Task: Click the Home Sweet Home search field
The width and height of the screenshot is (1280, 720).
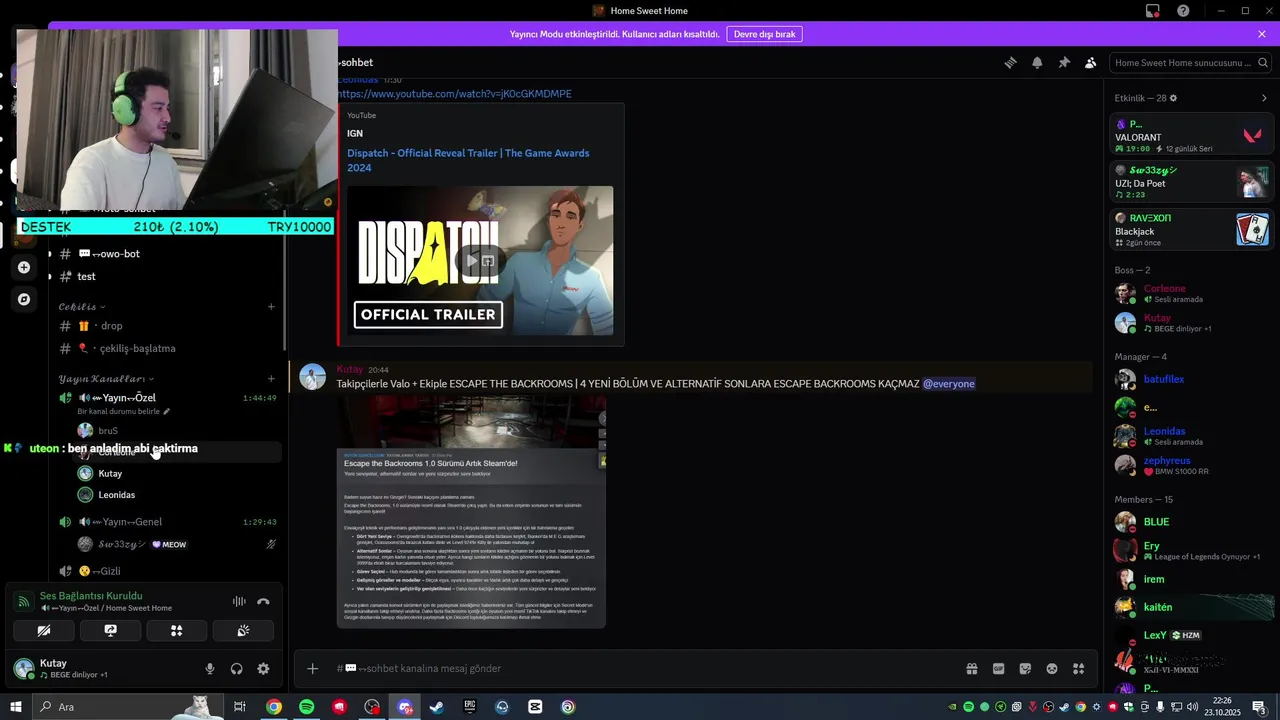Action: [x=1189, y=62]
